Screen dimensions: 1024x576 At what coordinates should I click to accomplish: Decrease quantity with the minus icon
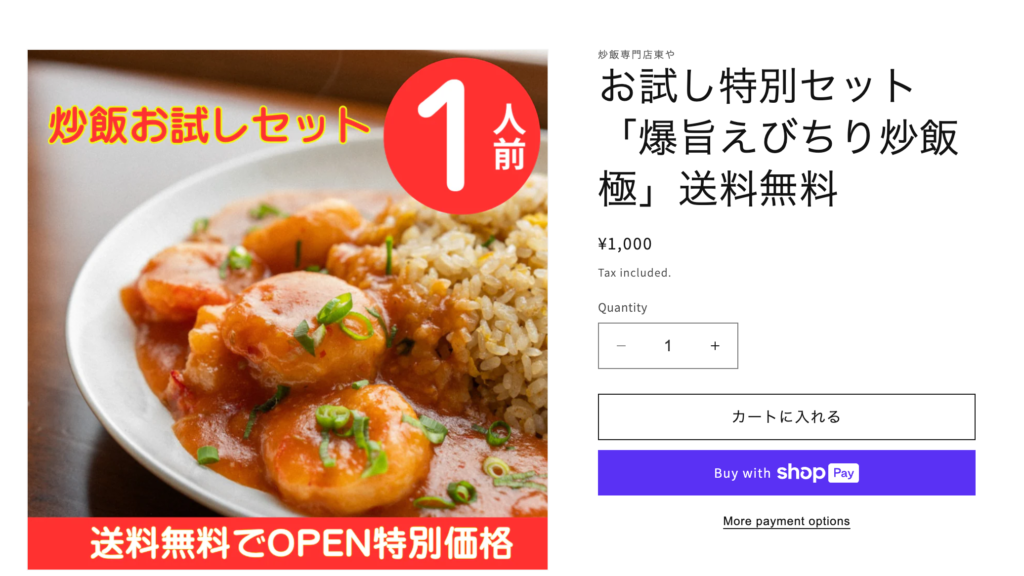tap(621, 345)
